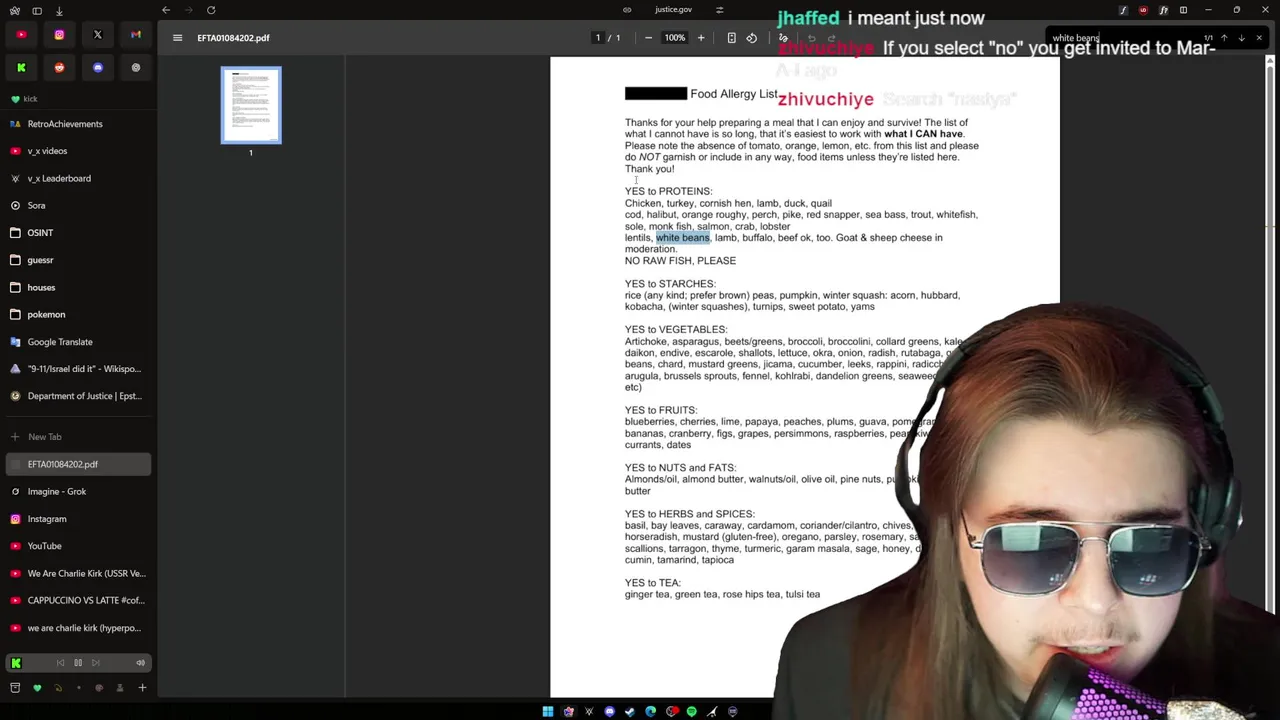1280x720 pixels.
Task: Open Spotify from the taskbar
Action: pos(691,712)
